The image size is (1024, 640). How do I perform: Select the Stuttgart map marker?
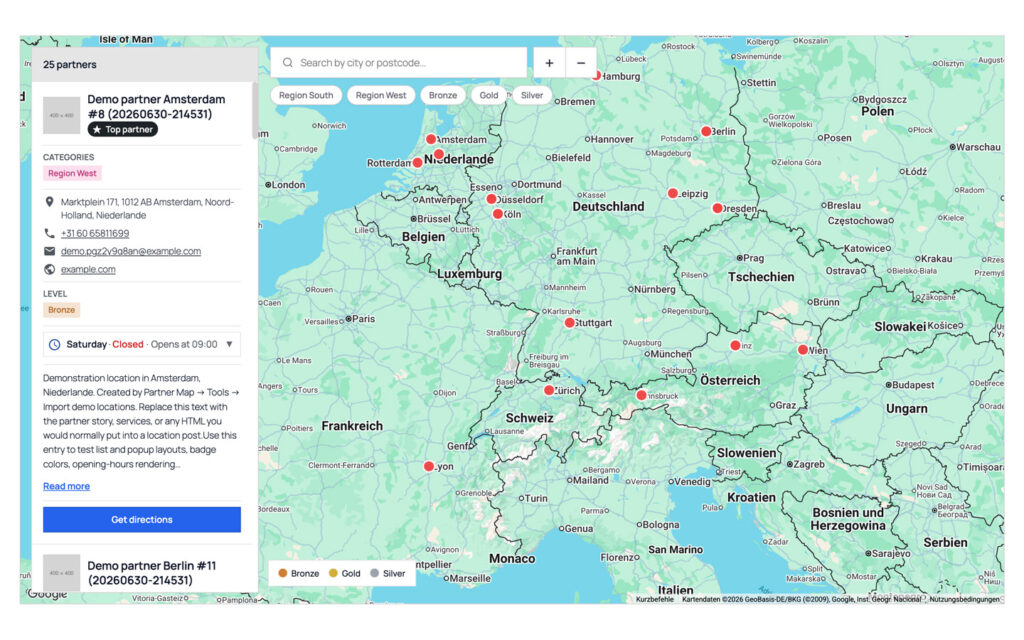pyautogui.click(x=569, y=323)
